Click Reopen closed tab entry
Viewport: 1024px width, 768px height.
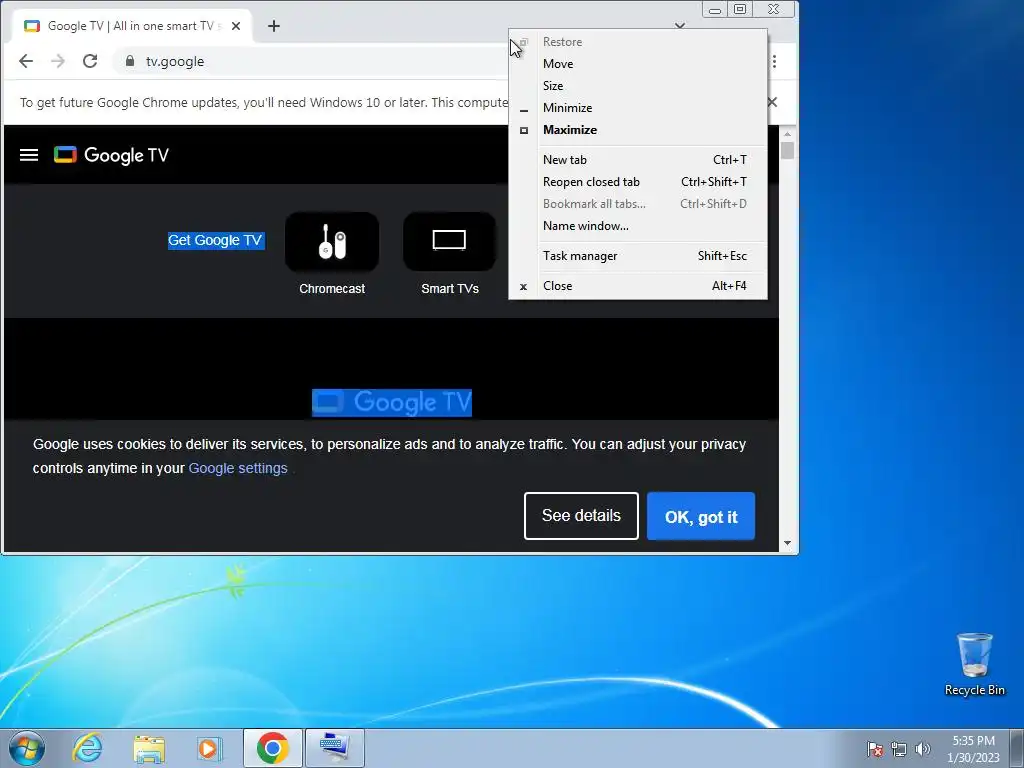tap(638, 182)
